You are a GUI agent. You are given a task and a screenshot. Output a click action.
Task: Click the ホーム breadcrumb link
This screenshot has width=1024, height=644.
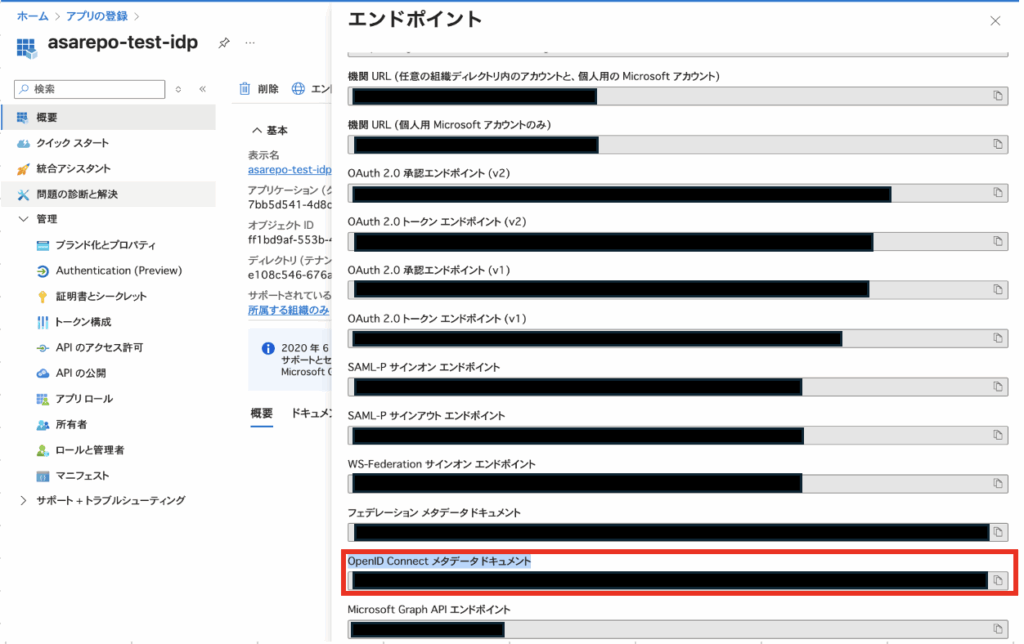coord(32,16)
